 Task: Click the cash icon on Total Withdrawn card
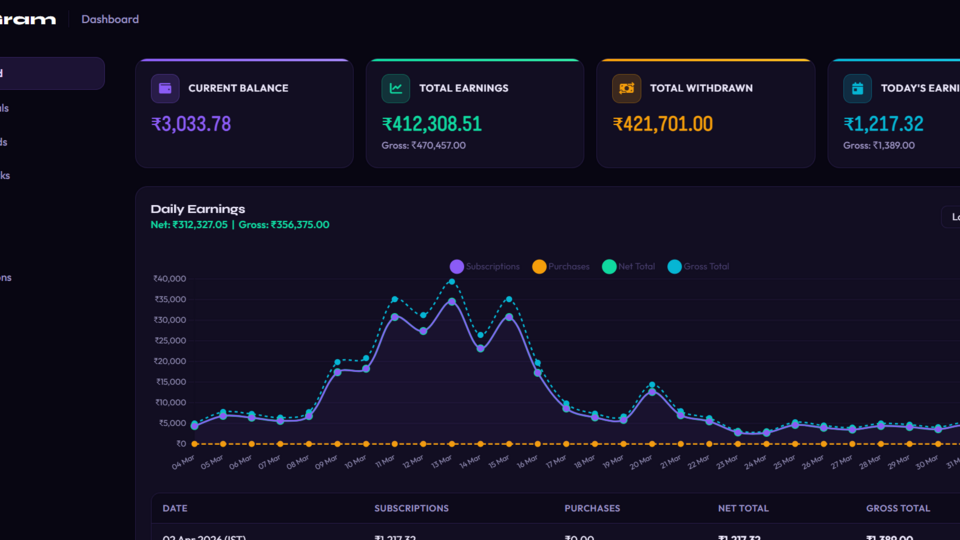pos(626,88)
